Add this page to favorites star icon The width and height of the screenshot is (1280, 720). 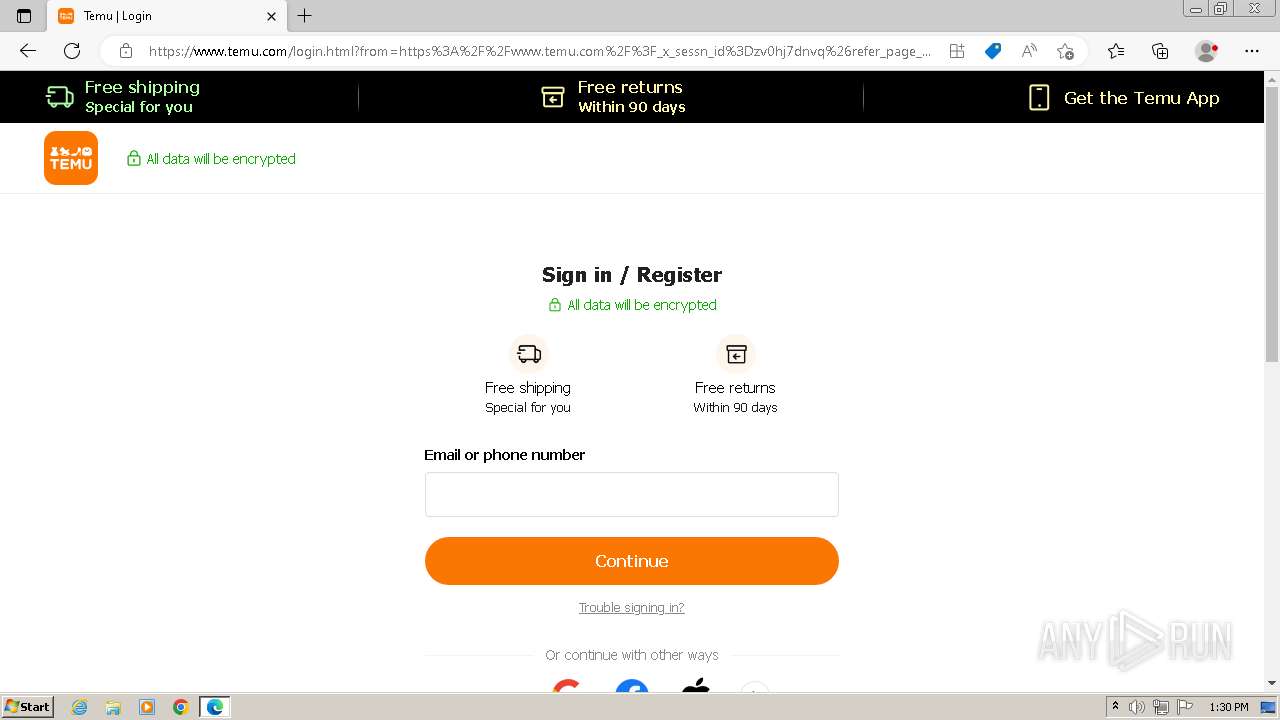[1065, 51]
